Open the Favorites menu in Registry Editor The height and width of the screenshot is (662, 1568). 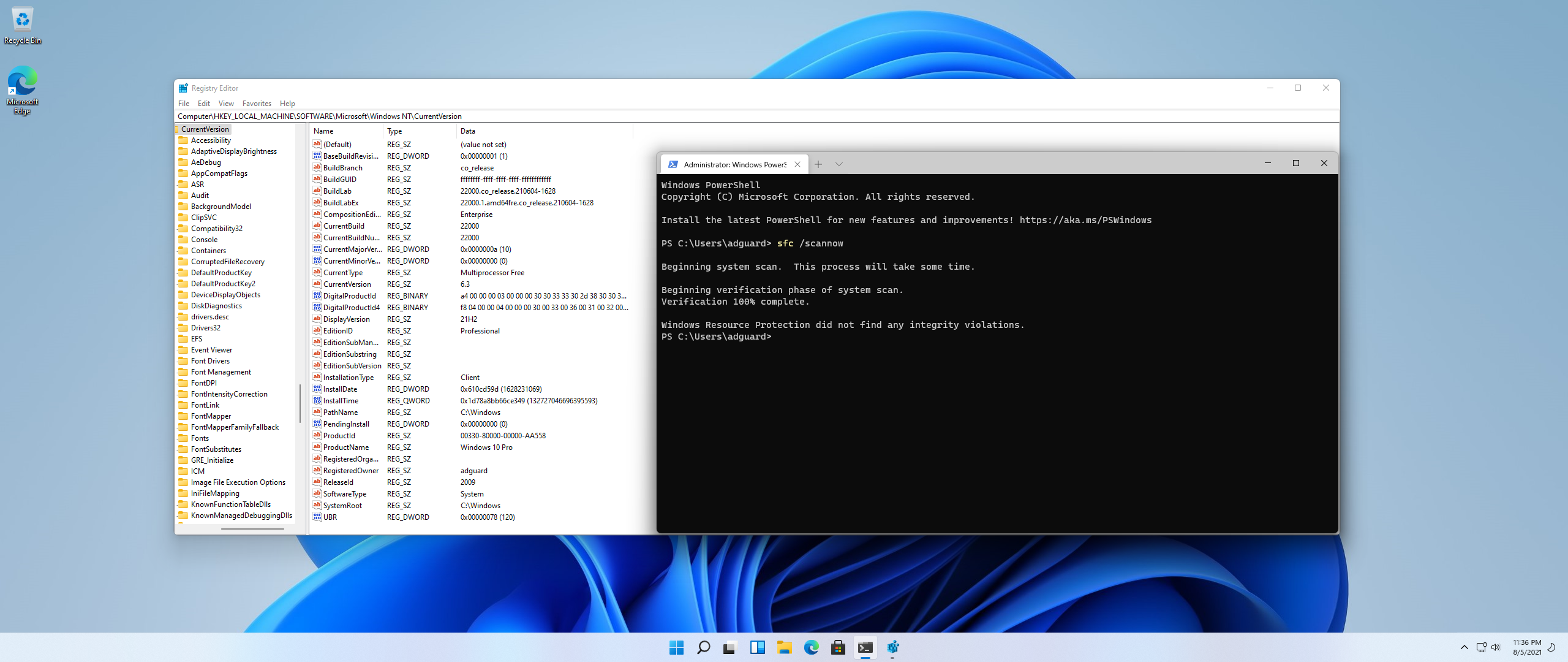pos(257,104)
